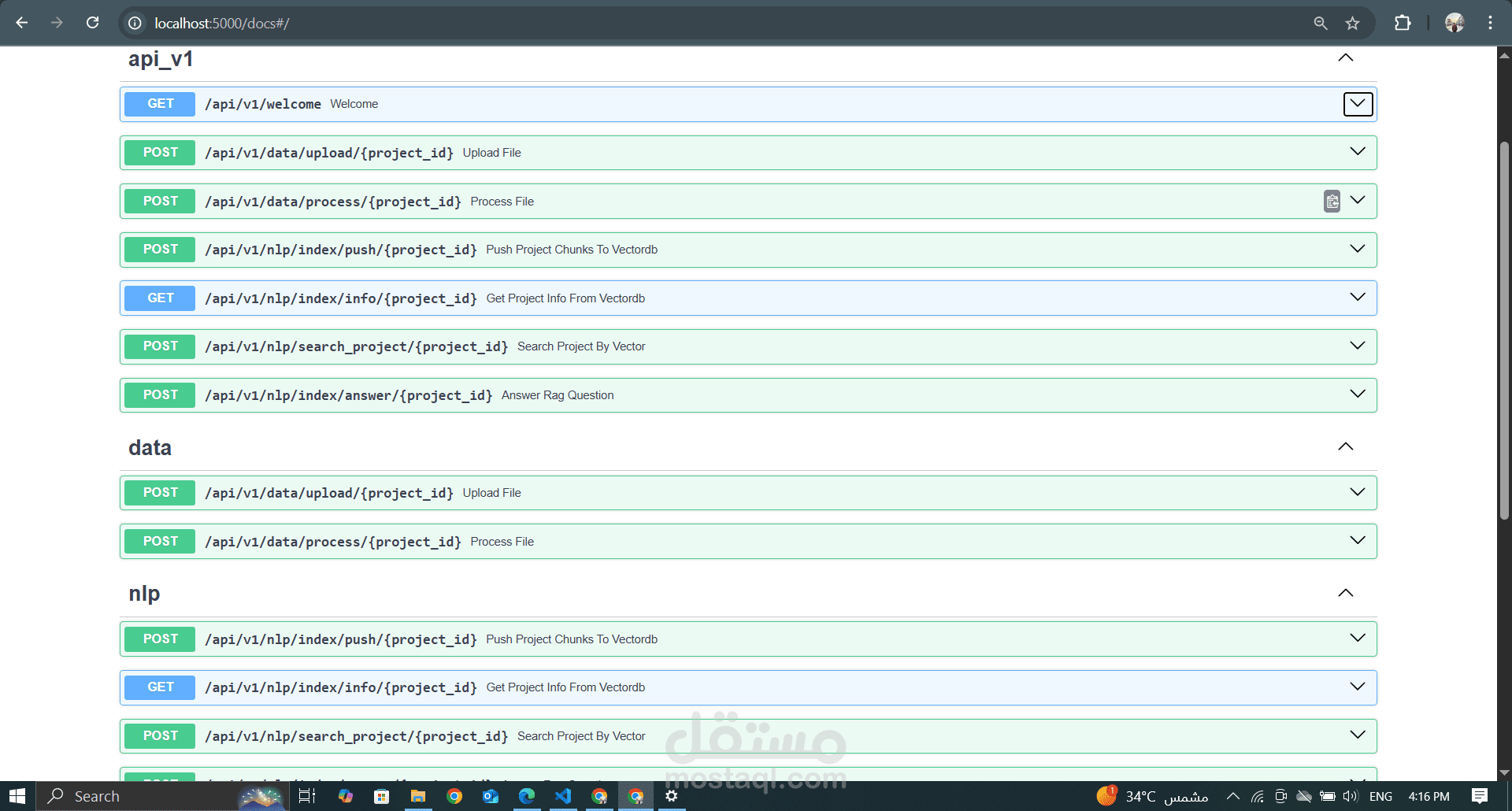
Task: Click 'Get Project Info From Vectordb' under api_v1
Action: click(x=565, y=298)
